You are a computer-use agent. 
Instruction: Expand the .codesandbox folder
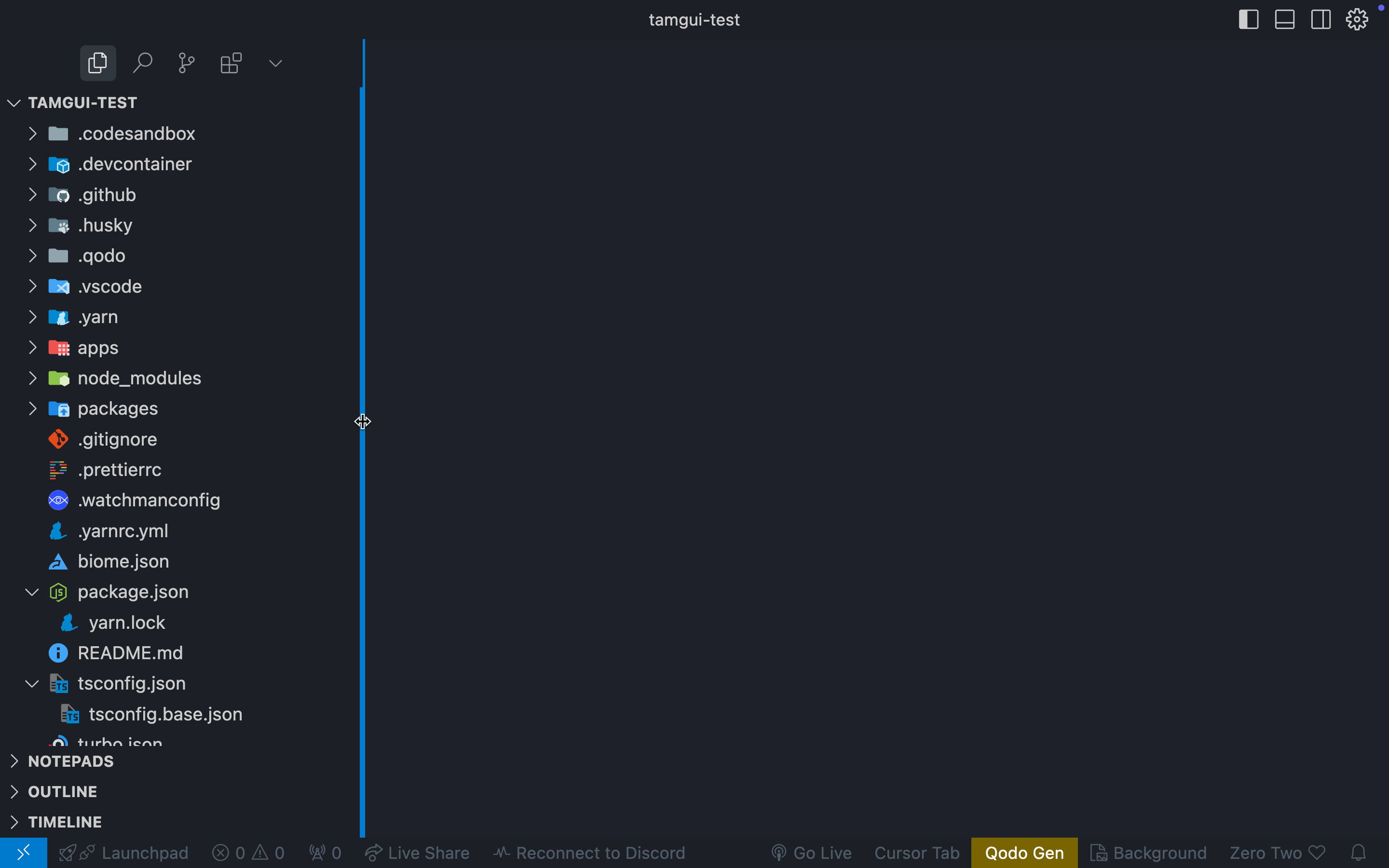33,134
